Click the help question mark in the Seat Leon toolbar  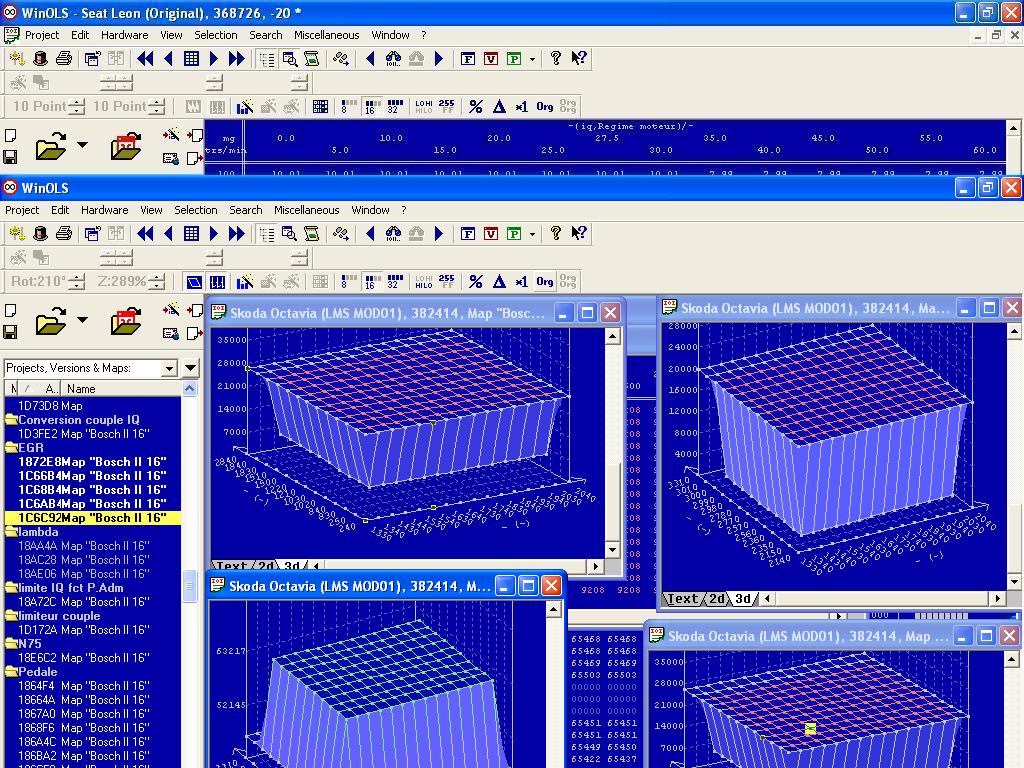coord(555,59)
